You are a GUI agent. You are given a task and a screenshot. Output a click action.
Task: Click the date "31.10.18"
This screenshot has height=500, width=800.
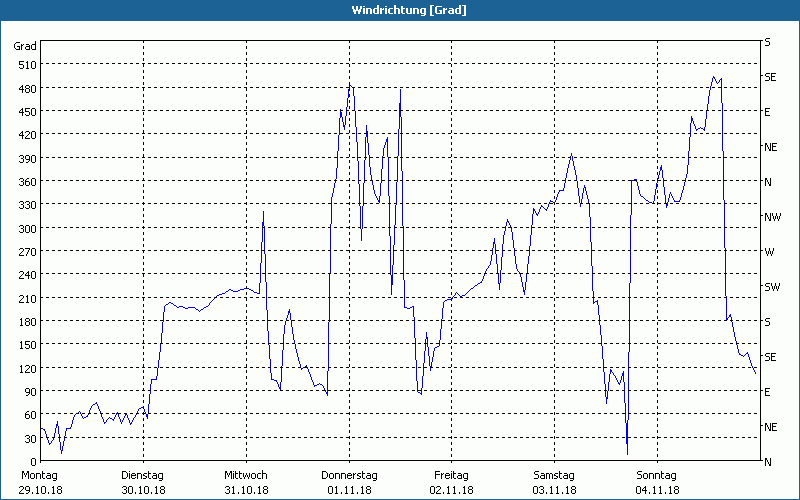tap(246, 490)
